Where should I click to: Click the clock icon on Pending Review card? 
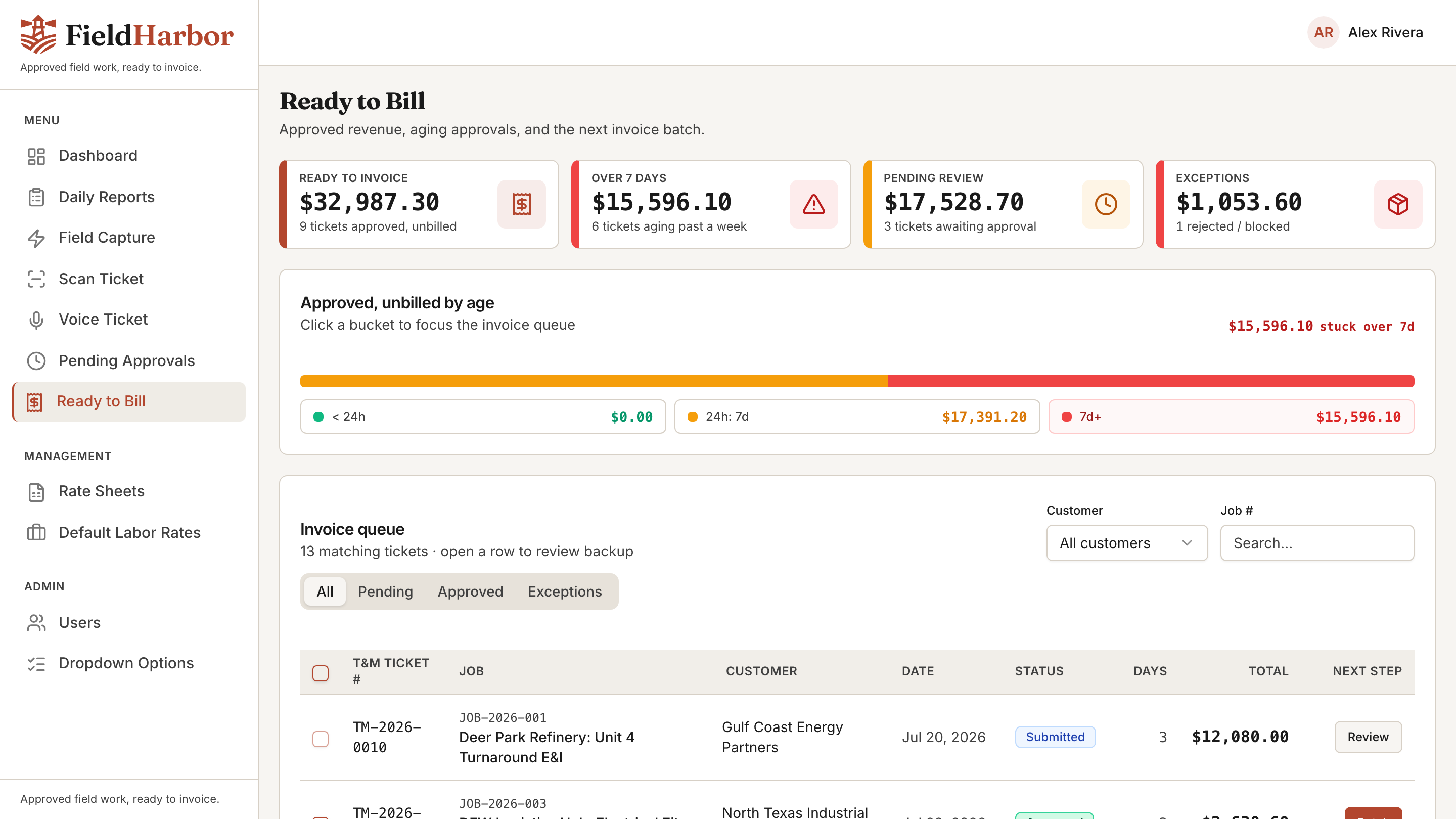point(1106,204)
